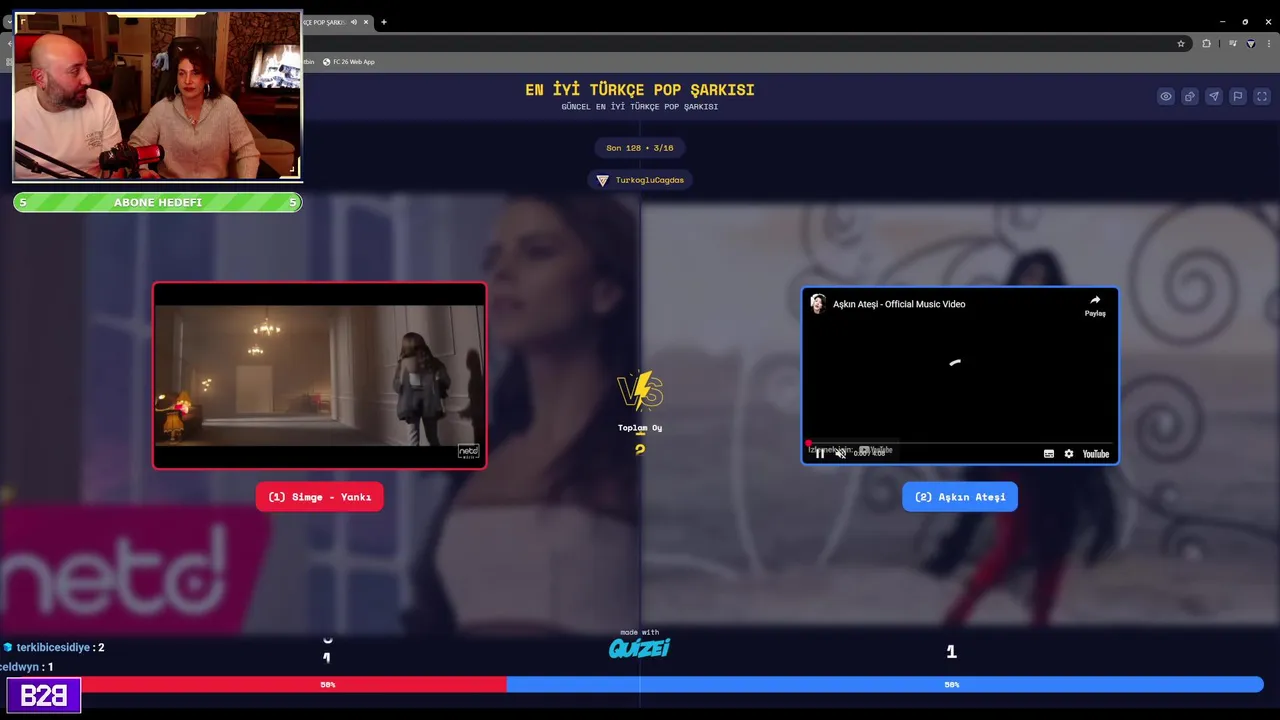The width and height of the screenshot is (1280, 720).
Task: Click the Paylaş share arrow on the video
Action: tap(1095, 305)
